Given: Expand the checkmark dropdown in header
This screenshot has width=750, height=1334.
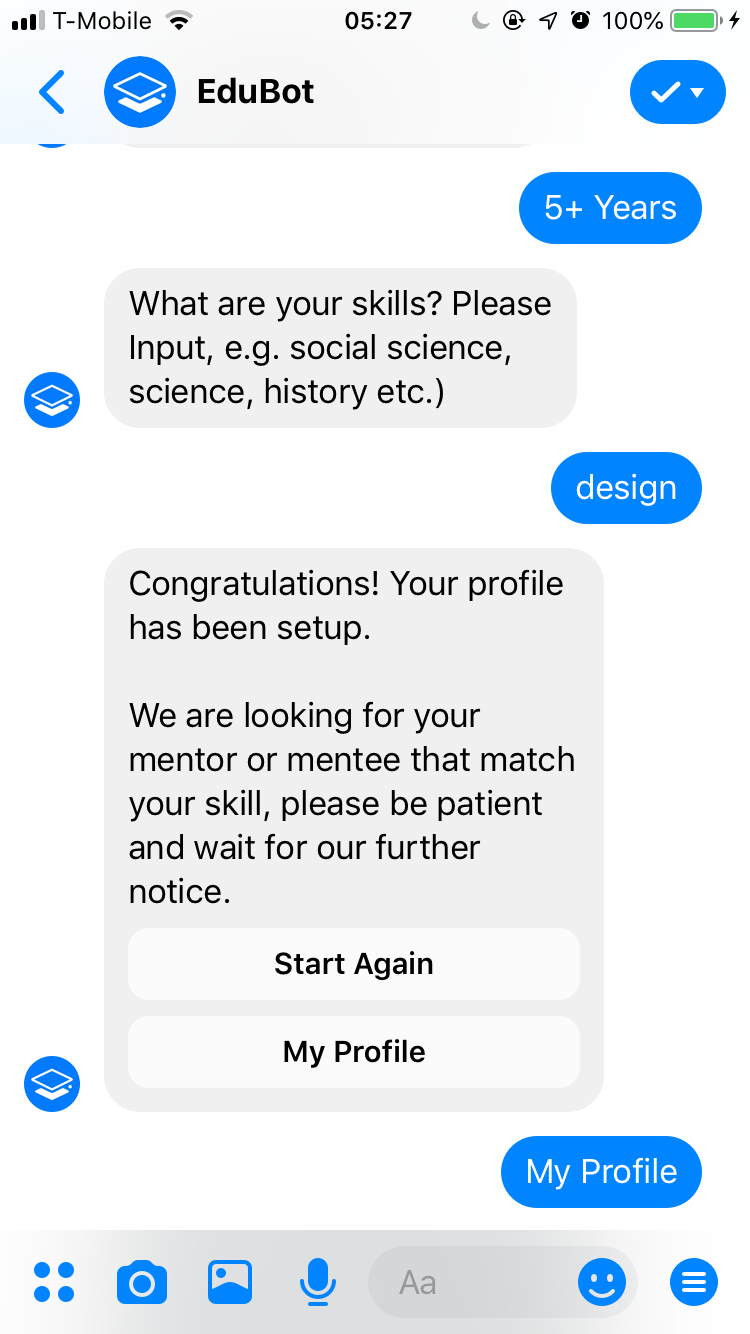Looking at the screenshot, I should pos(677,92).
